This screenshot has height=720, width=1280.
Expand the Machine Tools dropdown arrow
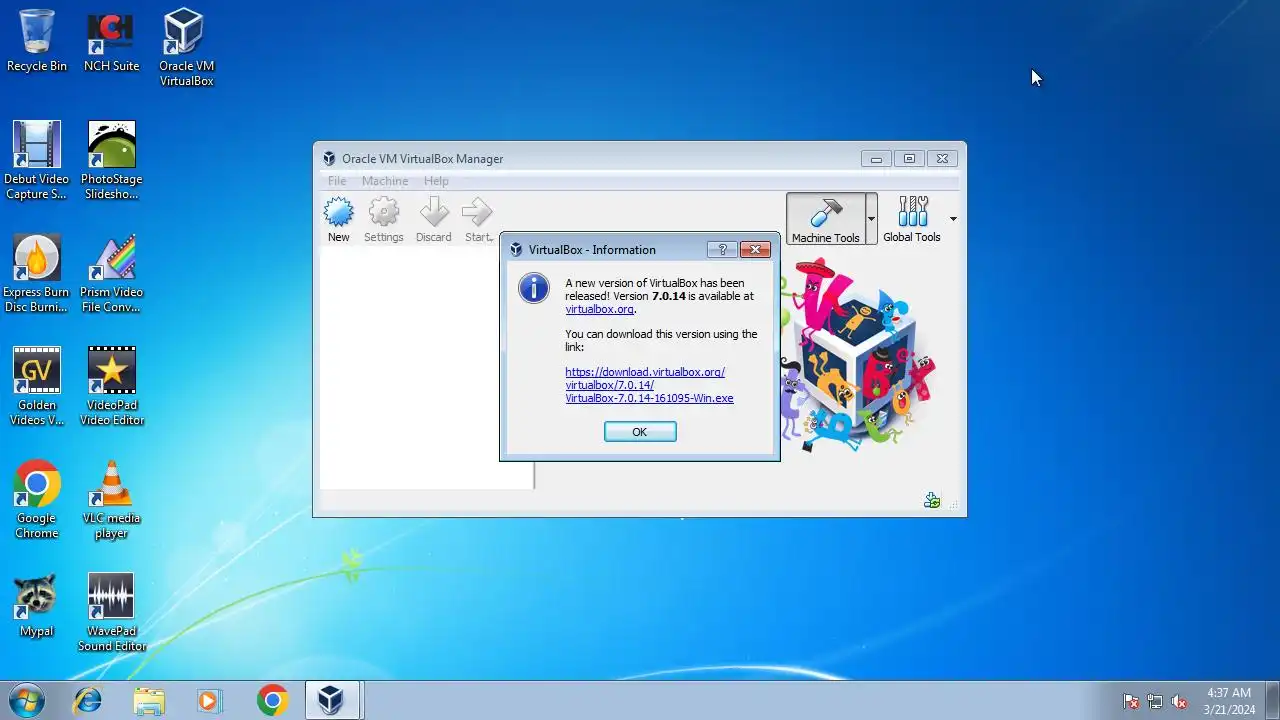tap(871, 219)
